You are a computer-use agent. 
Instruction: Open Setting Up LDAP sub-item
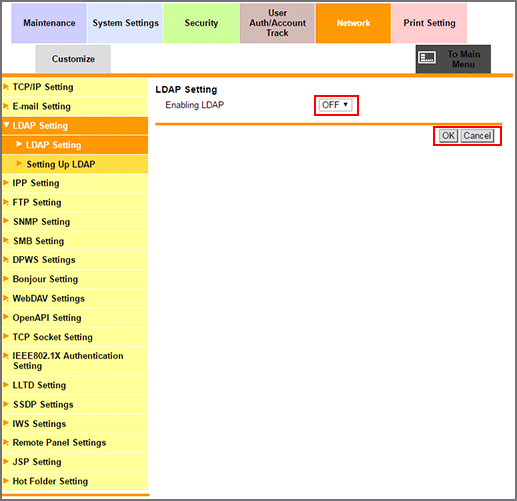(x=75, y=164)
